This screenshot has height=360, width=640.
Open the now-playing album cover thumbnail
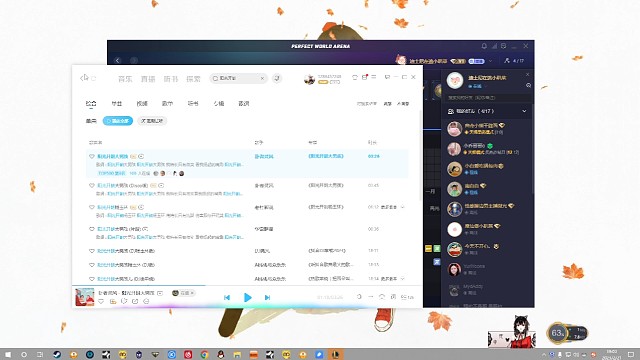click(84, 297)
